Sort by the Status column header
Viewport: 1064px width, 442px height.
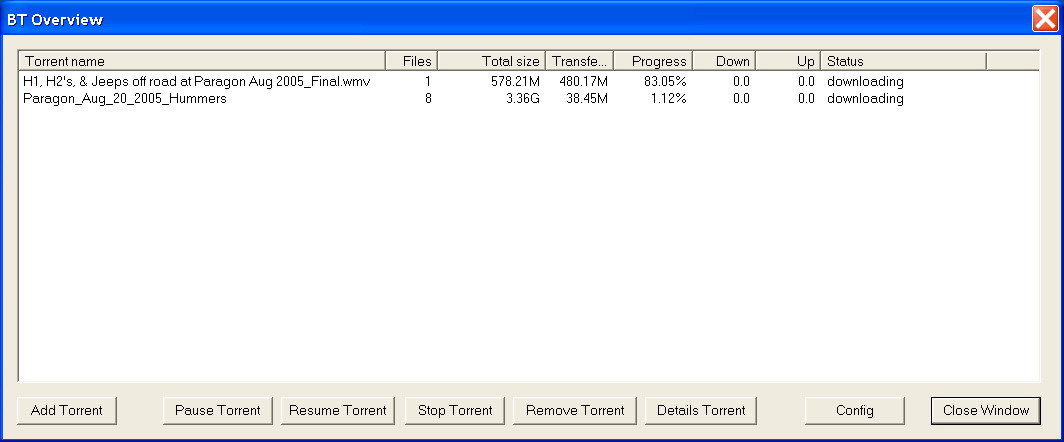[x=903, y=61]
